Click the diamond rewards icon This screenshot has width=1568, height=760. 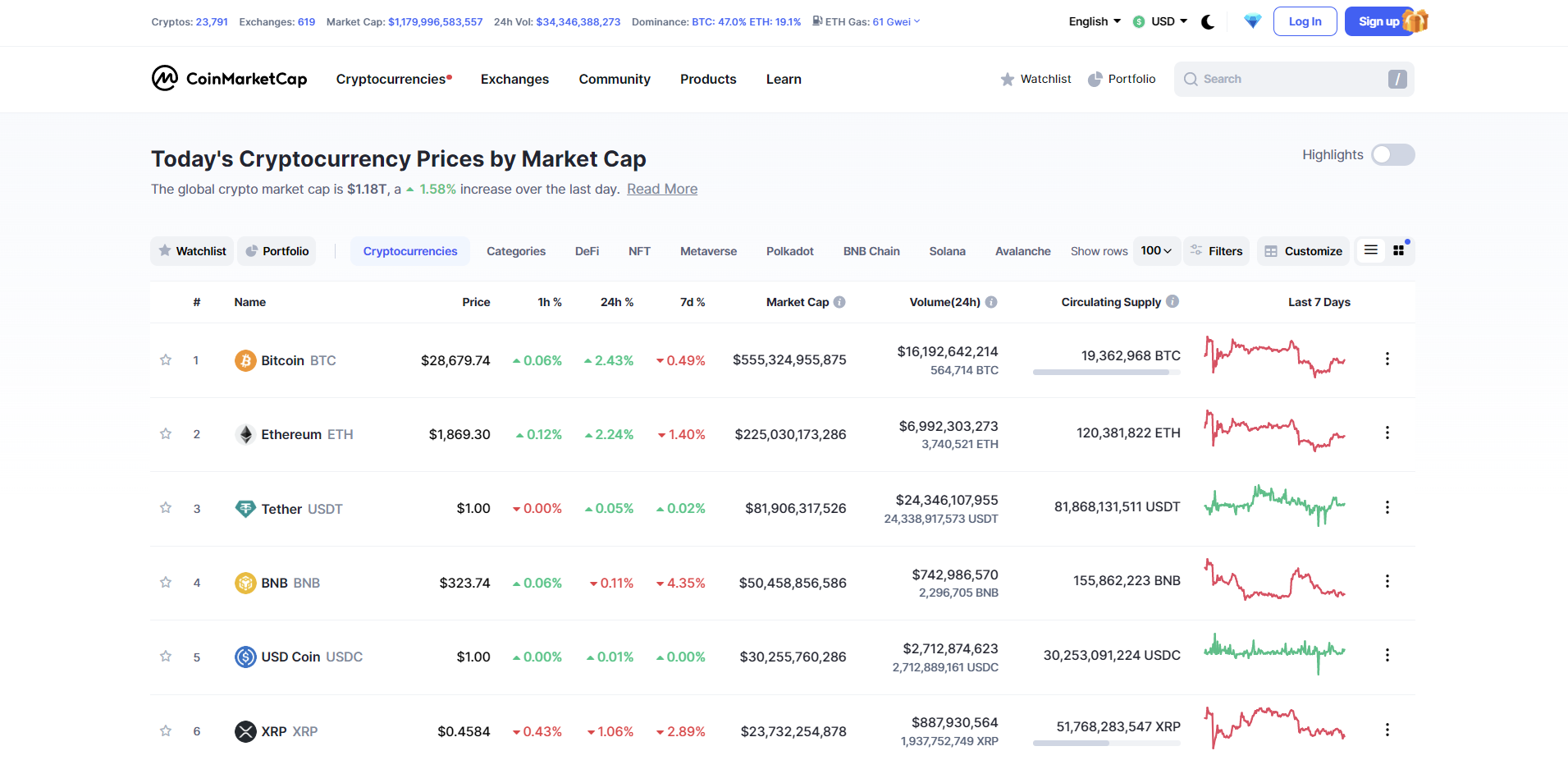(x=1252, y=21)
